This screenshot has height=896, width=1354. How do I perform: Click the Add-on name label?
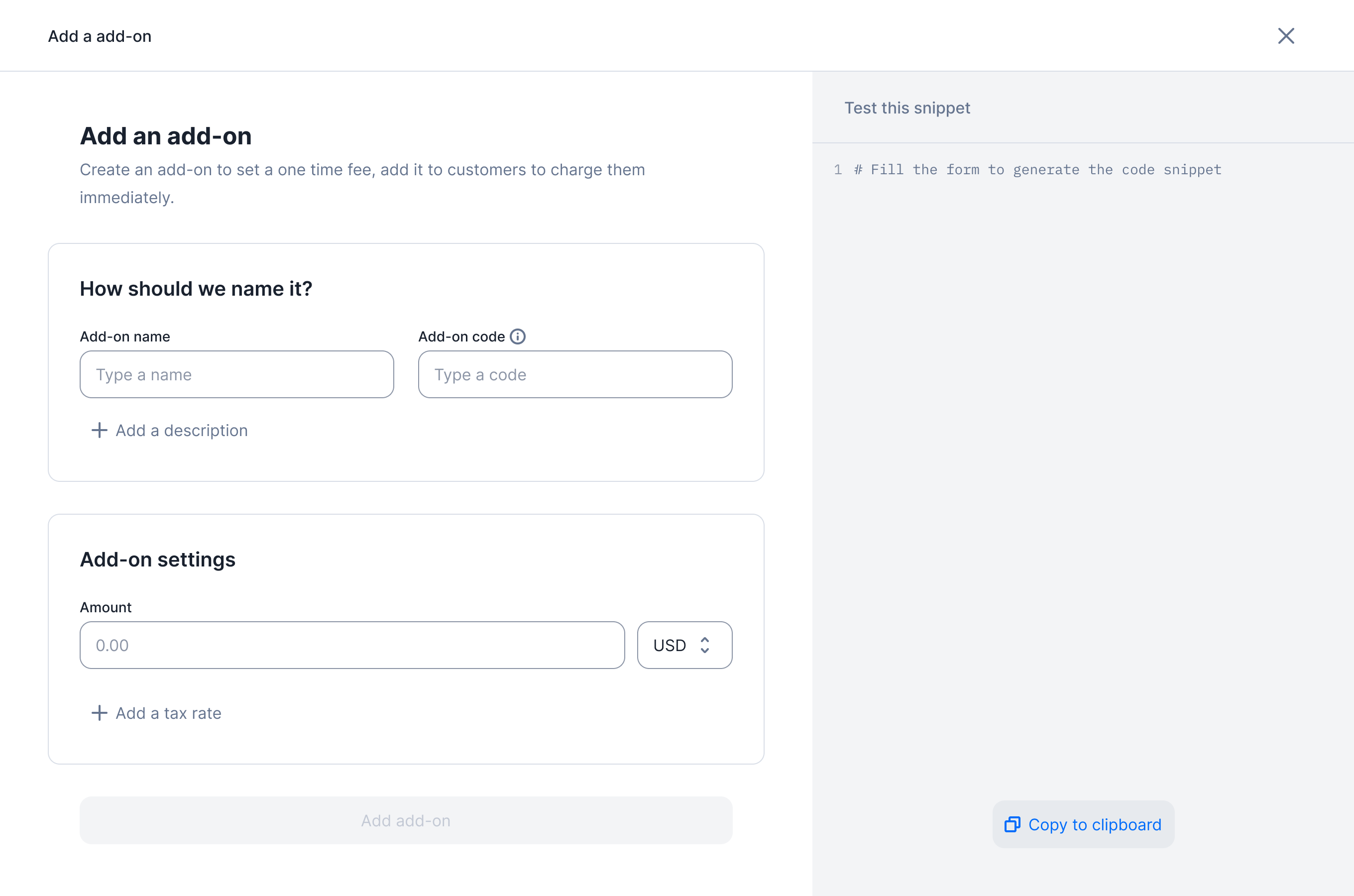pos(125,336)
